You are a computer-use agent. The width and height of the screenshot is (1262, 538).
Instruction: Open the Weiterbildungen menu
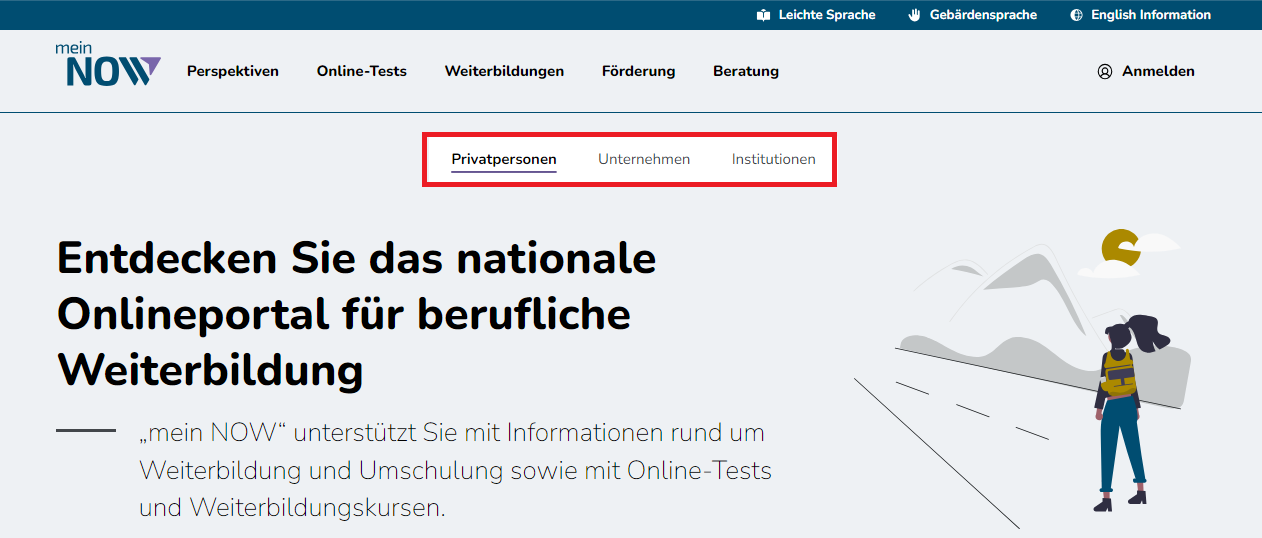click(x=504, y=71)
